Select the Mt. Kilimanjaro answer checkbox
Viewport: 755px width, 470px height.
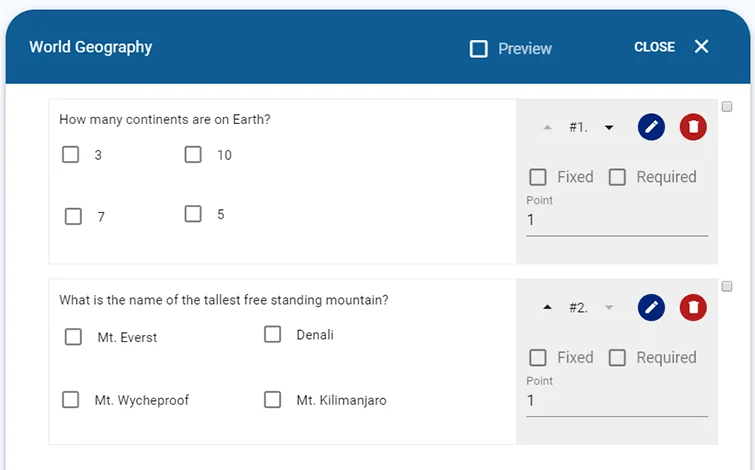tap(273, 400)
